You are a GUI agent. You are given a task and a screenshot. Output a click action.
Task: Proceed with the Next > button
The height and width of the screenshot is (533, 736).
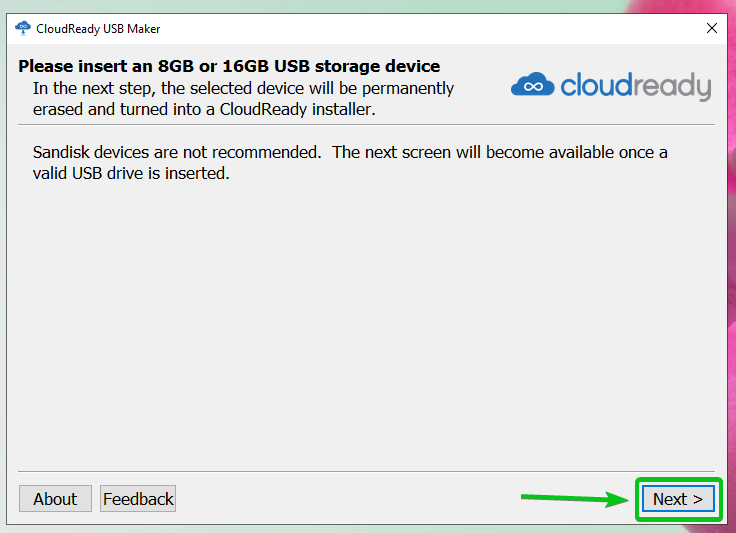(678, 499)
